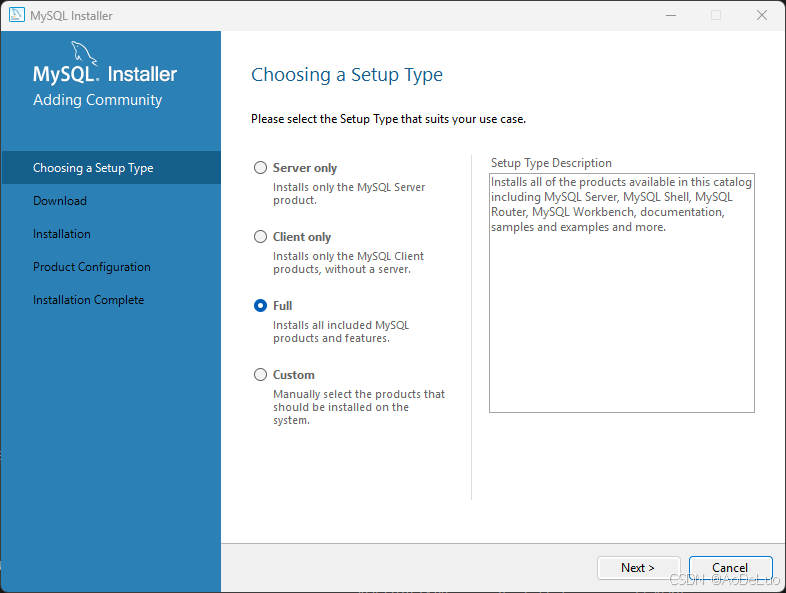Click the "Installs only the MySQL Client products" text
This screenshot has width=786, height=593.
(348, 263)
